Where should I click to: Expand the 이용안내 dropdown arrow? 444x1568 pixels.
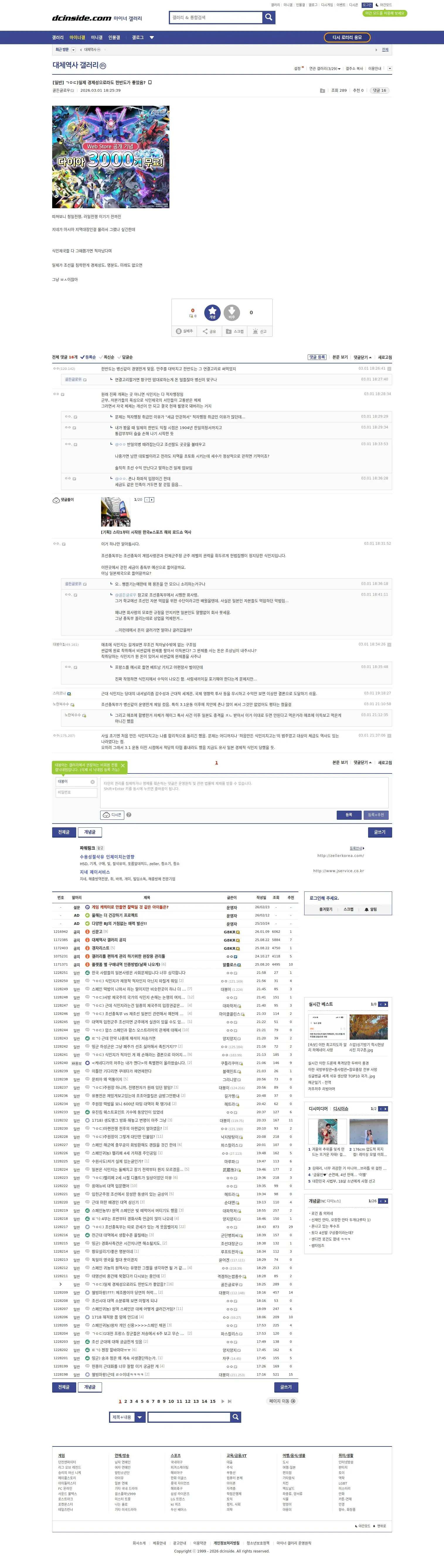click(390, 69)
